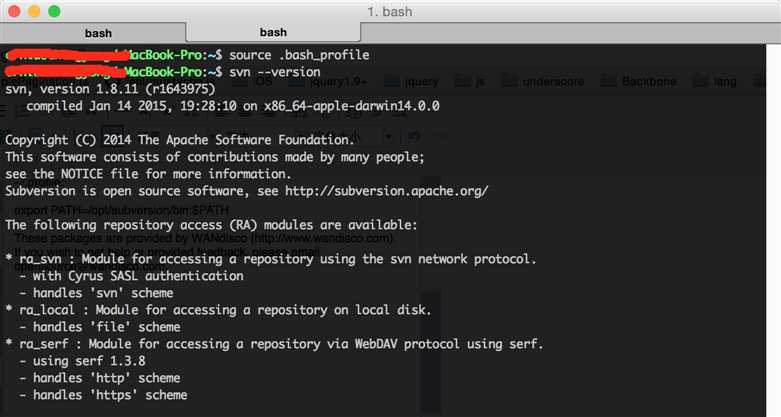Click the faint Backbone folder behind terminal
This screenshot has height=417, width=781.
640,81
